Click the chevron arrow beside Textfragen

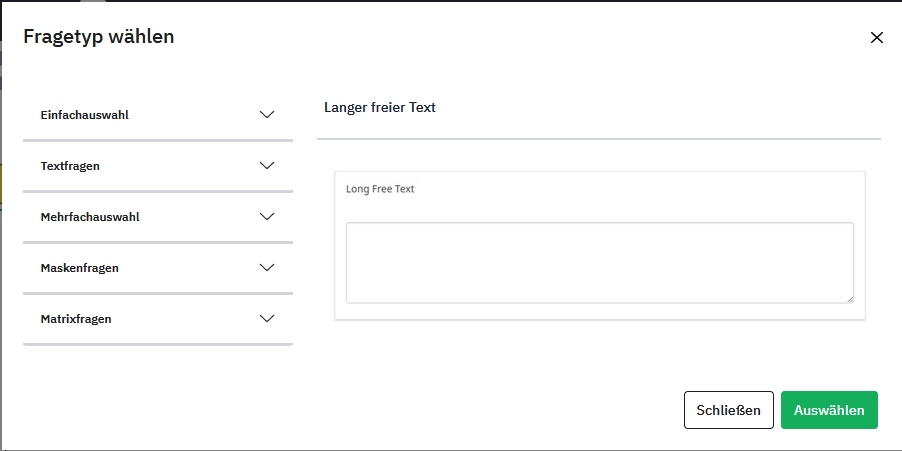click(267, 166)
